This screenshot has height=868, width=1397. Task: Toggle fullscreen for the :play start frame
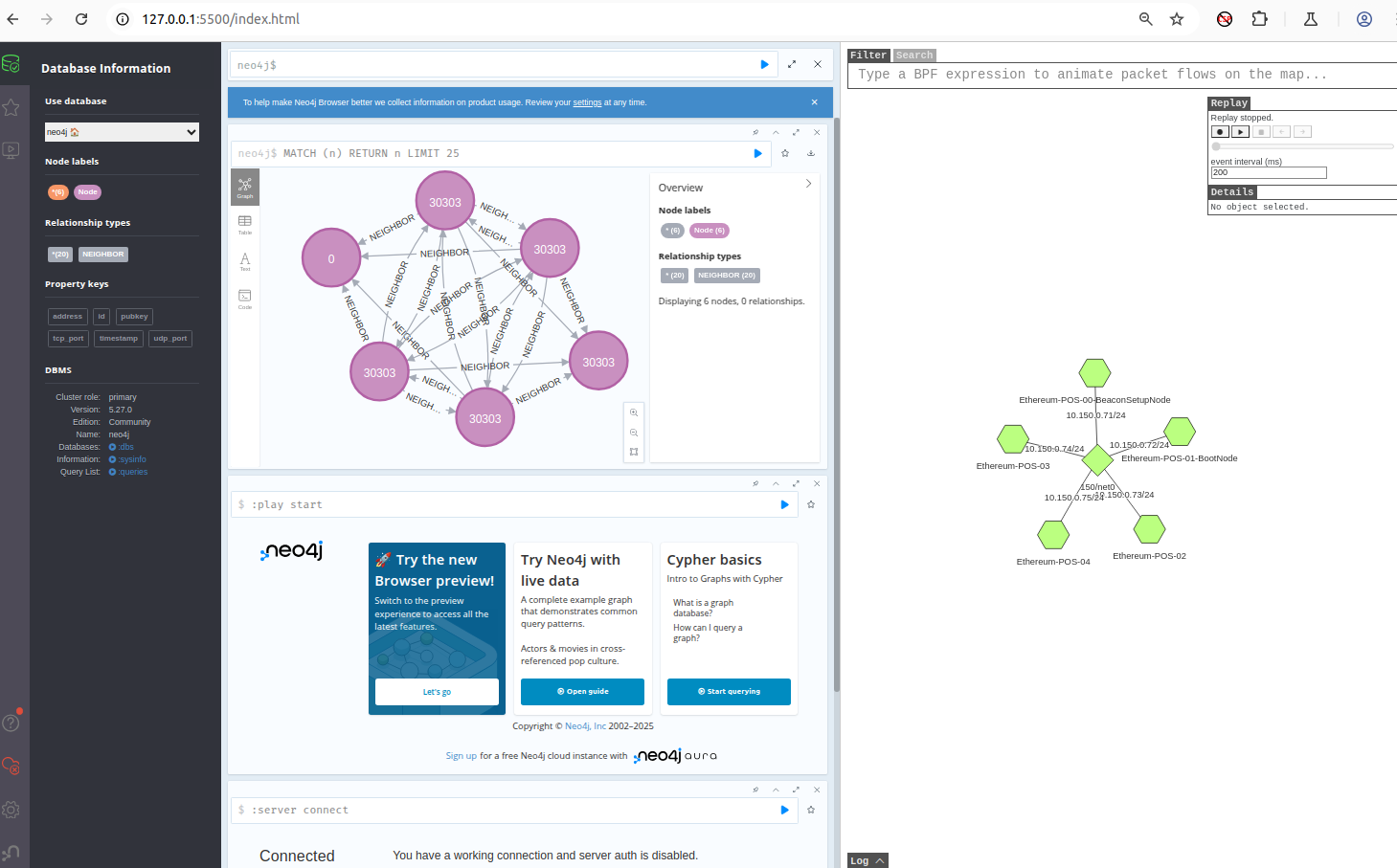796,483
